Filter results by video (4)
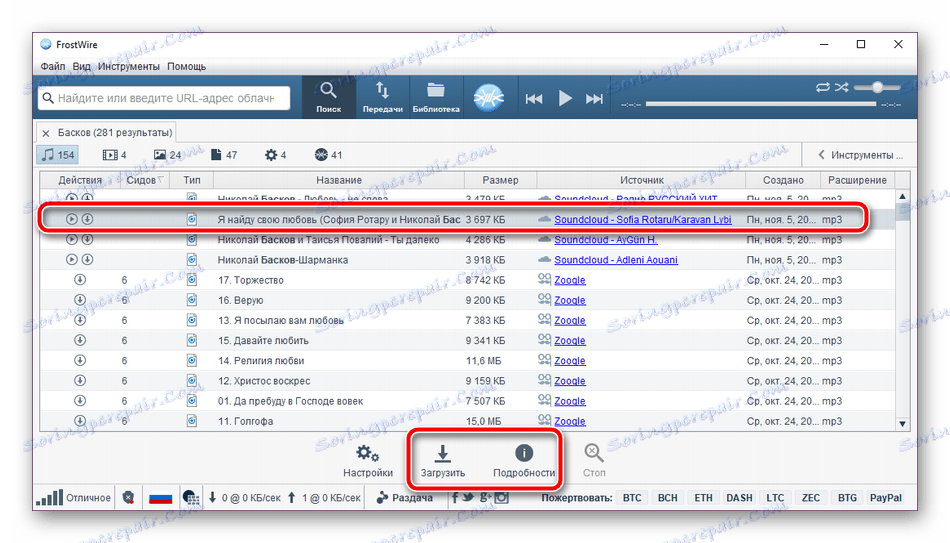This screenshot has width=950, height=543. (x=115, y=155)
